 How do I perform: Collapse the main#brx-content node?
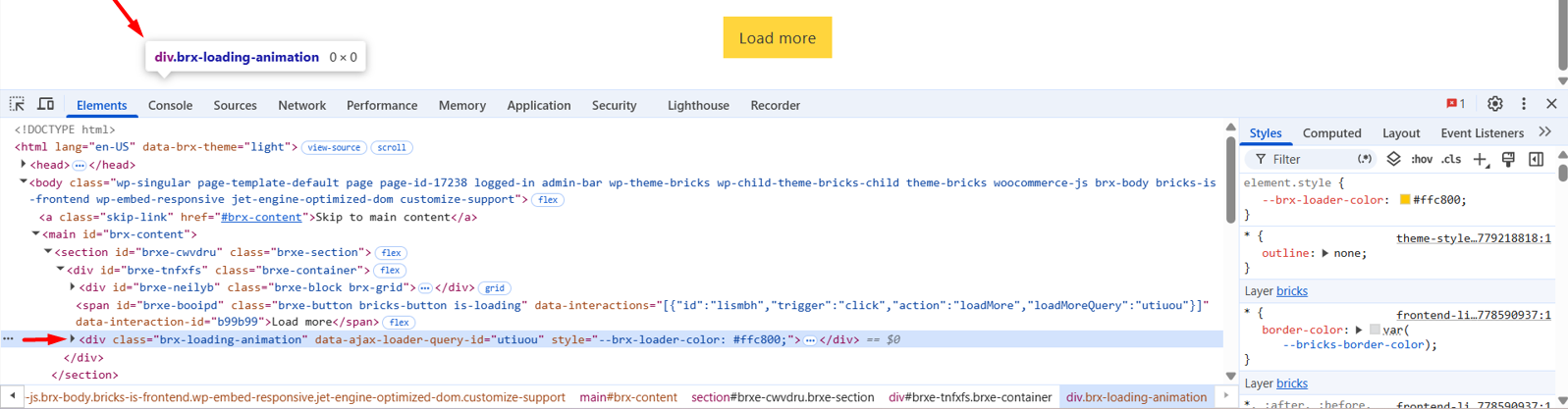tap(36, 233)
